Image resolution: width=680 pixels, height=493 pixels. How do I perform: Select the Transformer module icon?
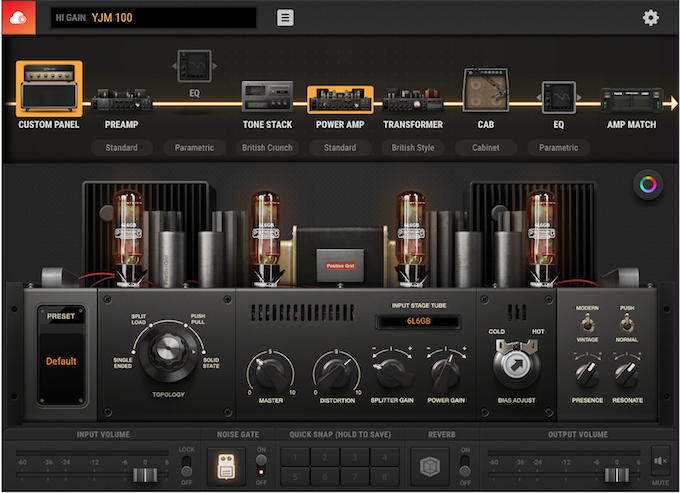pyautogui.click(x=413, y=99)
